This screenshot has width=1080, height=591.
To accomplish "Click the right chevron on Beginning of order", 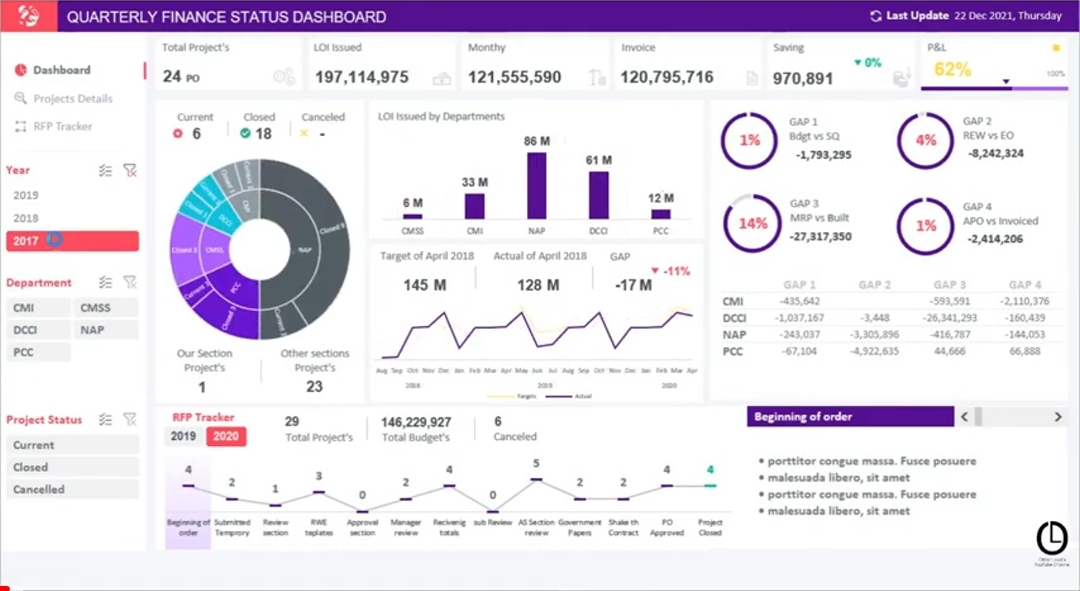I will [1057, 416].
